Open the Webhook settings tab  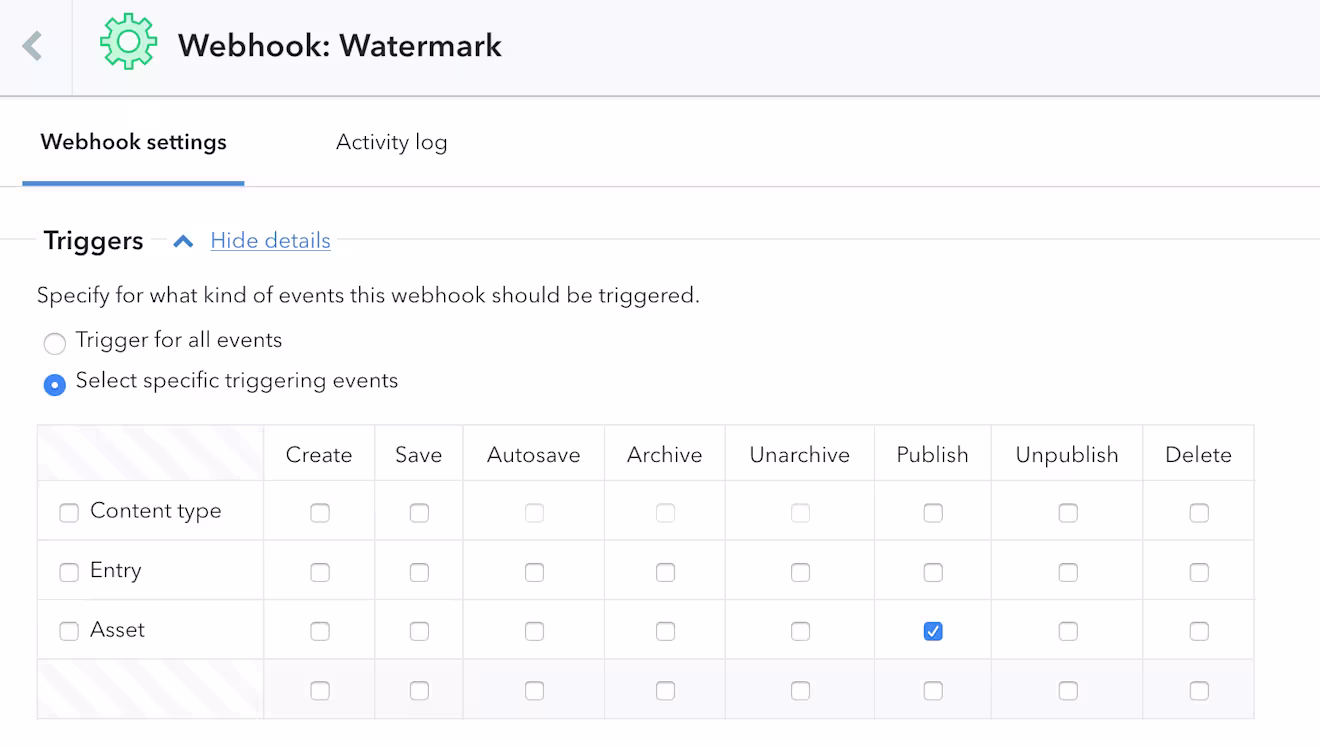133,142
